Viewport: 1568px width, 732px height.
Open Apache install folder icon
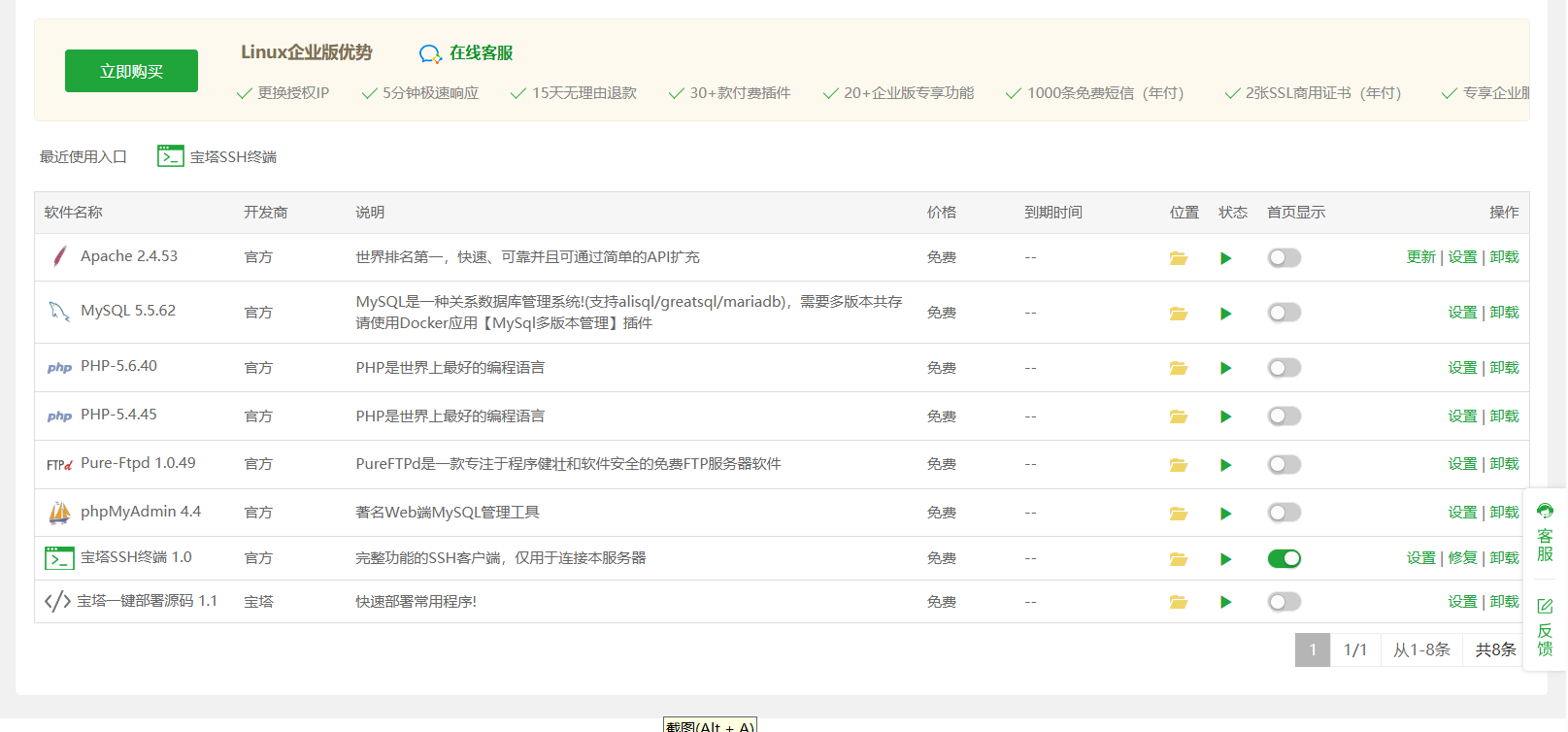pyautogui.click(x=1179, y=258)
